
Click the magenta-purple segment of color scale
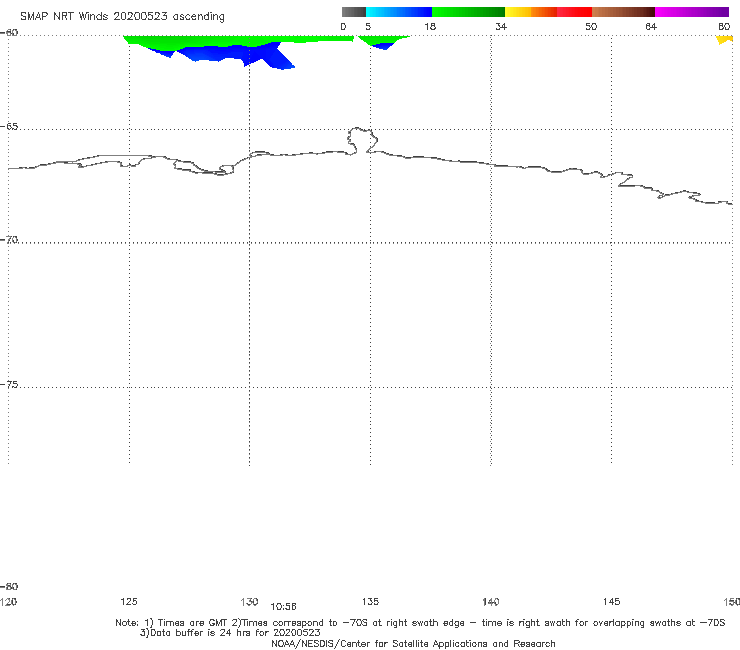(x=692, y=12)
